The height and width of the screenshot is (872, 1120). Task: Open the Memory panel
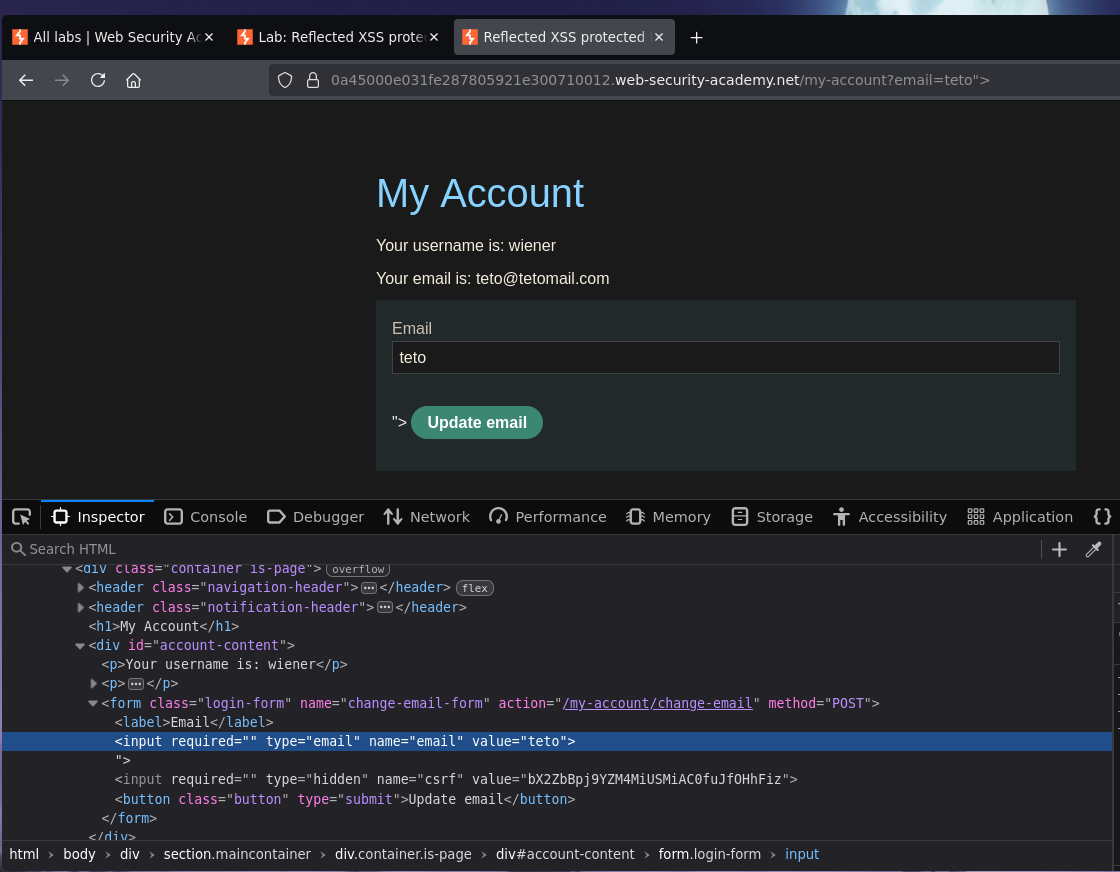tap(668, 516)
